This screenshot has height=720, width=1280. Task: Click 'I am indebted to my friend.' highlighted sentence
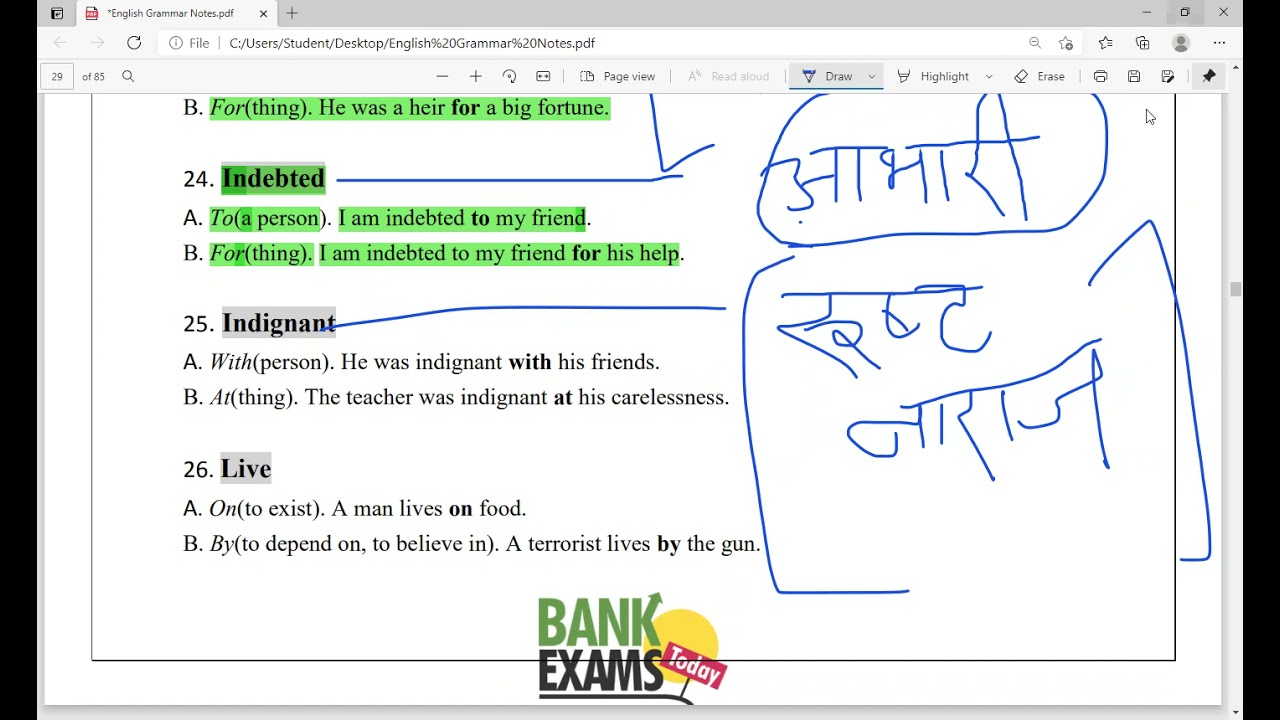pos(464,218)
